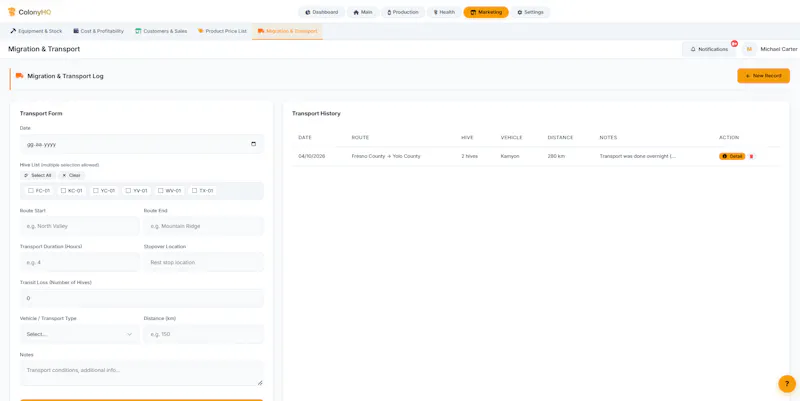Click the Notes text area
The image size is (800, 401).
pos(142,373)
